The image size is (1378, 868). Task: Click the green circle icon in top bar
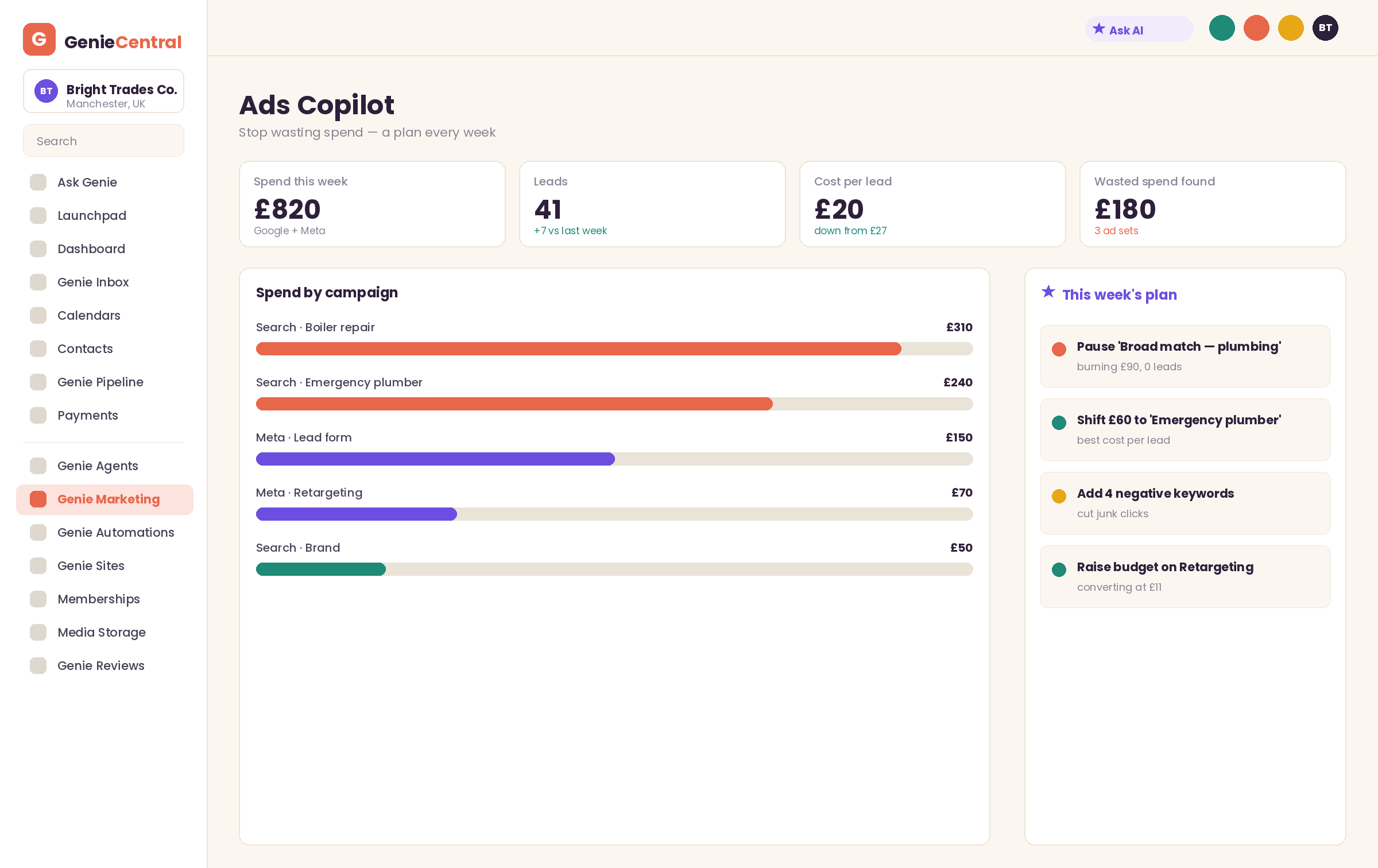(x=1222, y=28)
